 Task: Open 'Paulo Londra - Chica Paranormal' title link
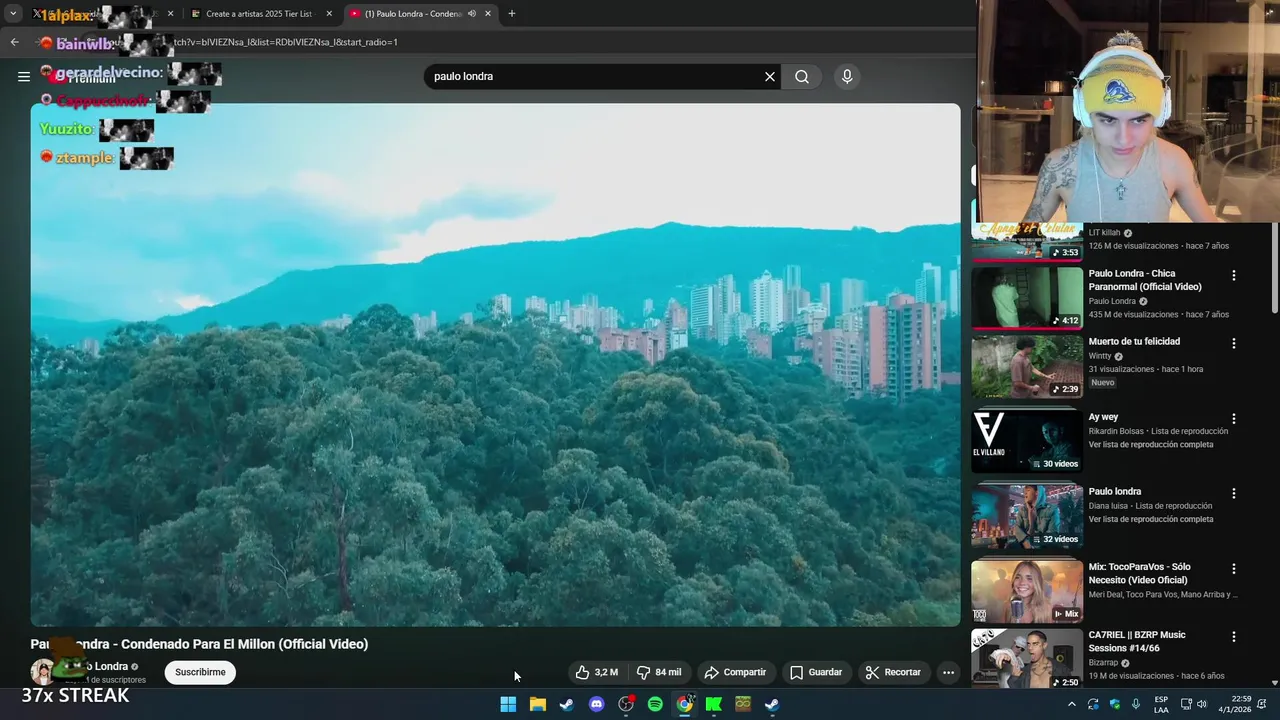point(1145,280)
